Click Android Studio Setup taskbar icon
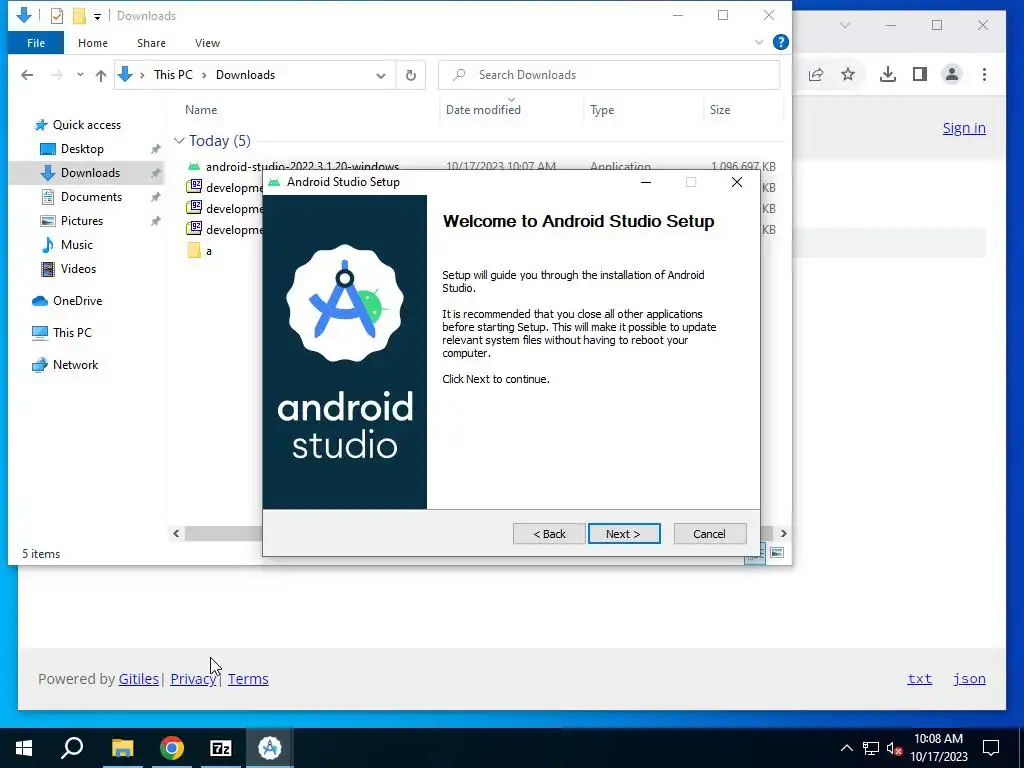Image resolution: width=1024 pixels, height=768 pixels. [x=270, y=748]
